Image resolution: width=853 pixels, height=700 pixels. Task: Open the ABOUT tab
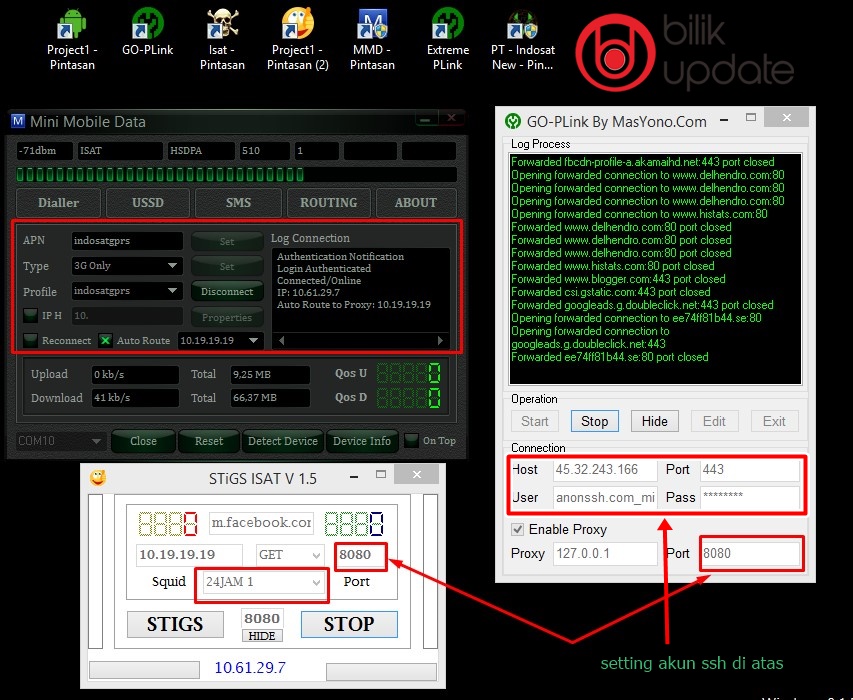pos(416,203)
